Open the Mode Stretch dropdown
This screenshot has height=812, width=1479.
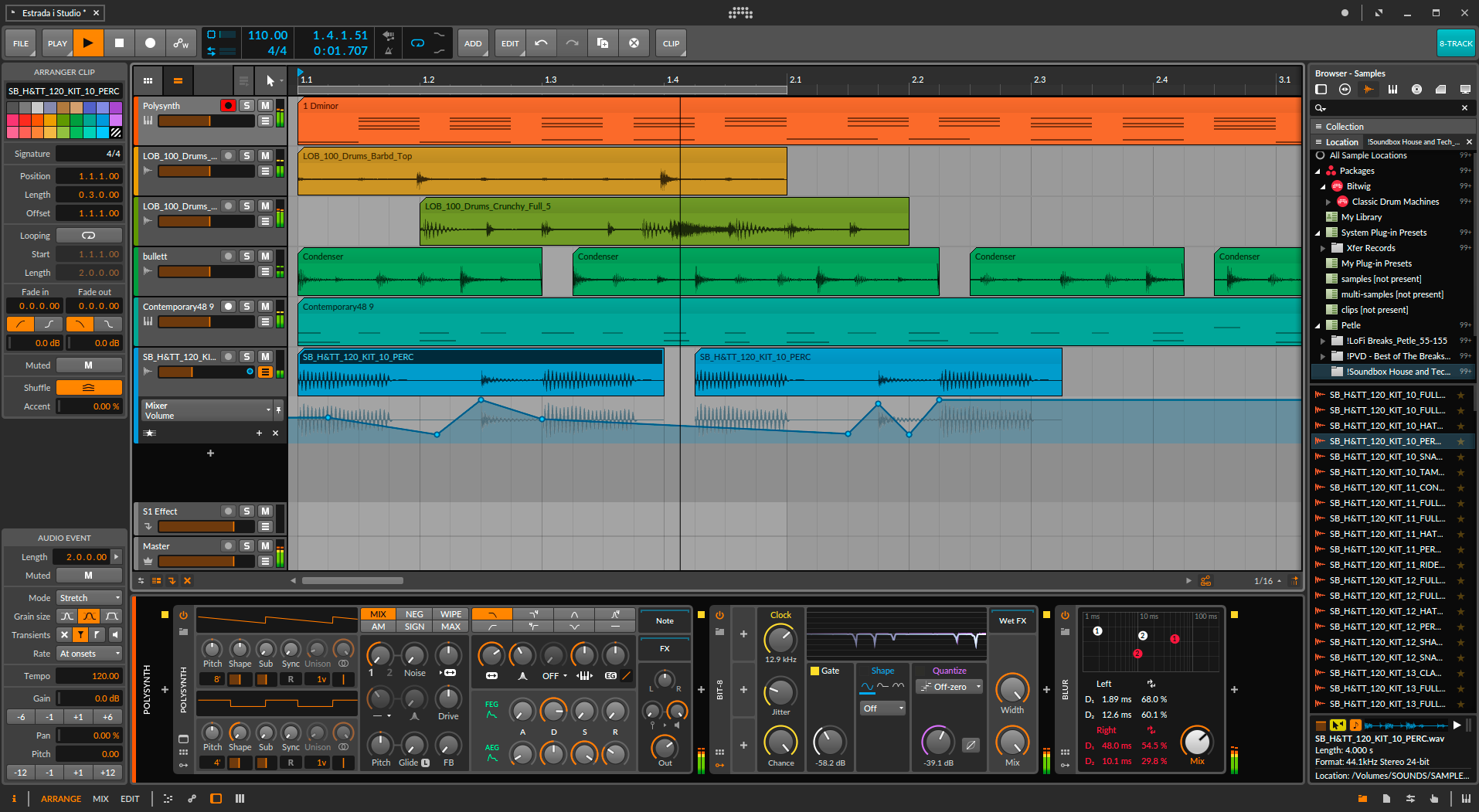[x=90, y=598]
